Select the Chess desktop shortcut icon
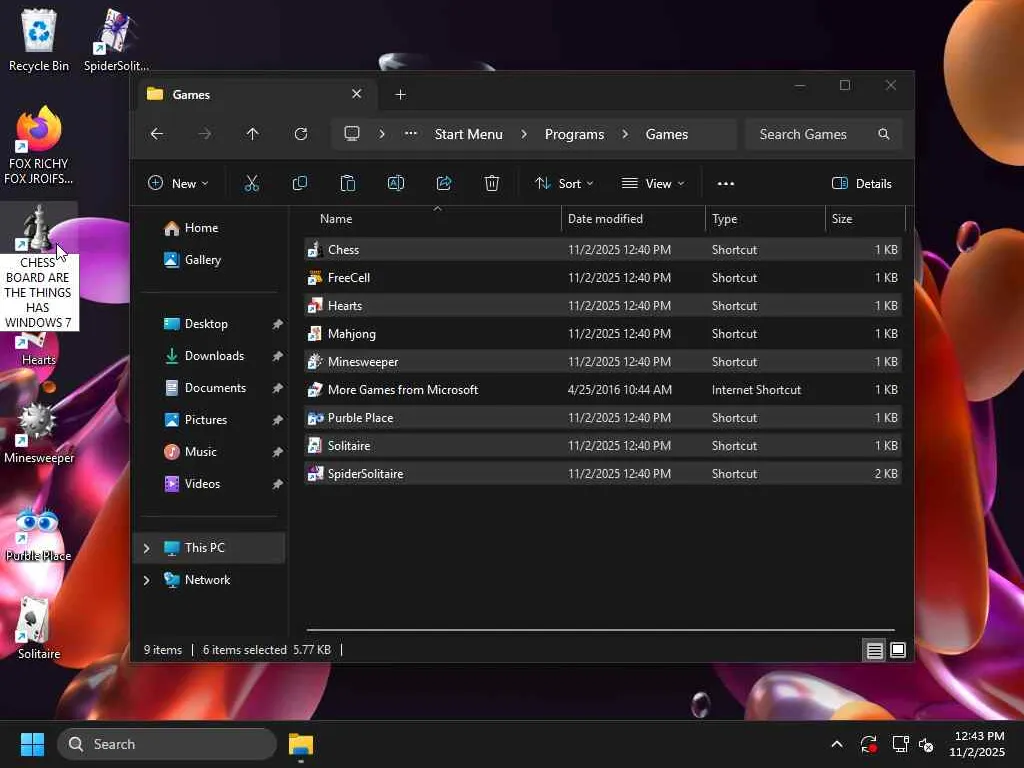The image size is (1024, 768). click(x=37, y=229)
